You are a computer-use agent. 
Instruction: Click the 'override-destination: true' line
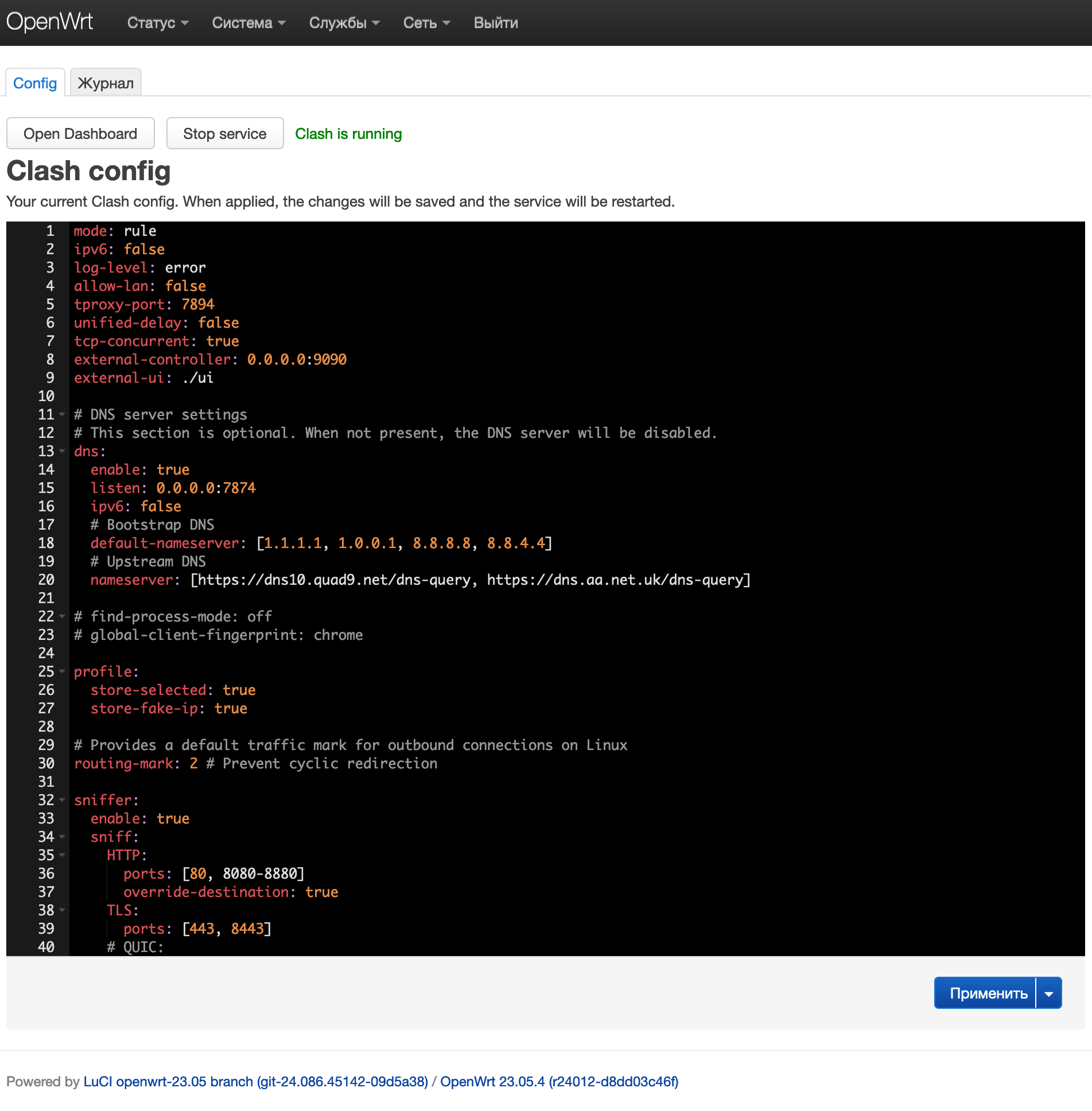[x=231, y=892]
